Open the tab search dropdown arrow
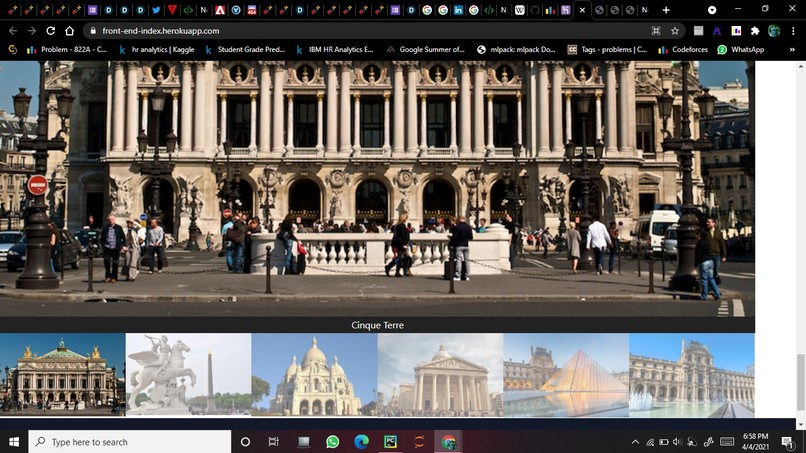The width and height of the screenshot is (806, 453). pyautogui.click(x=712, y=10)
